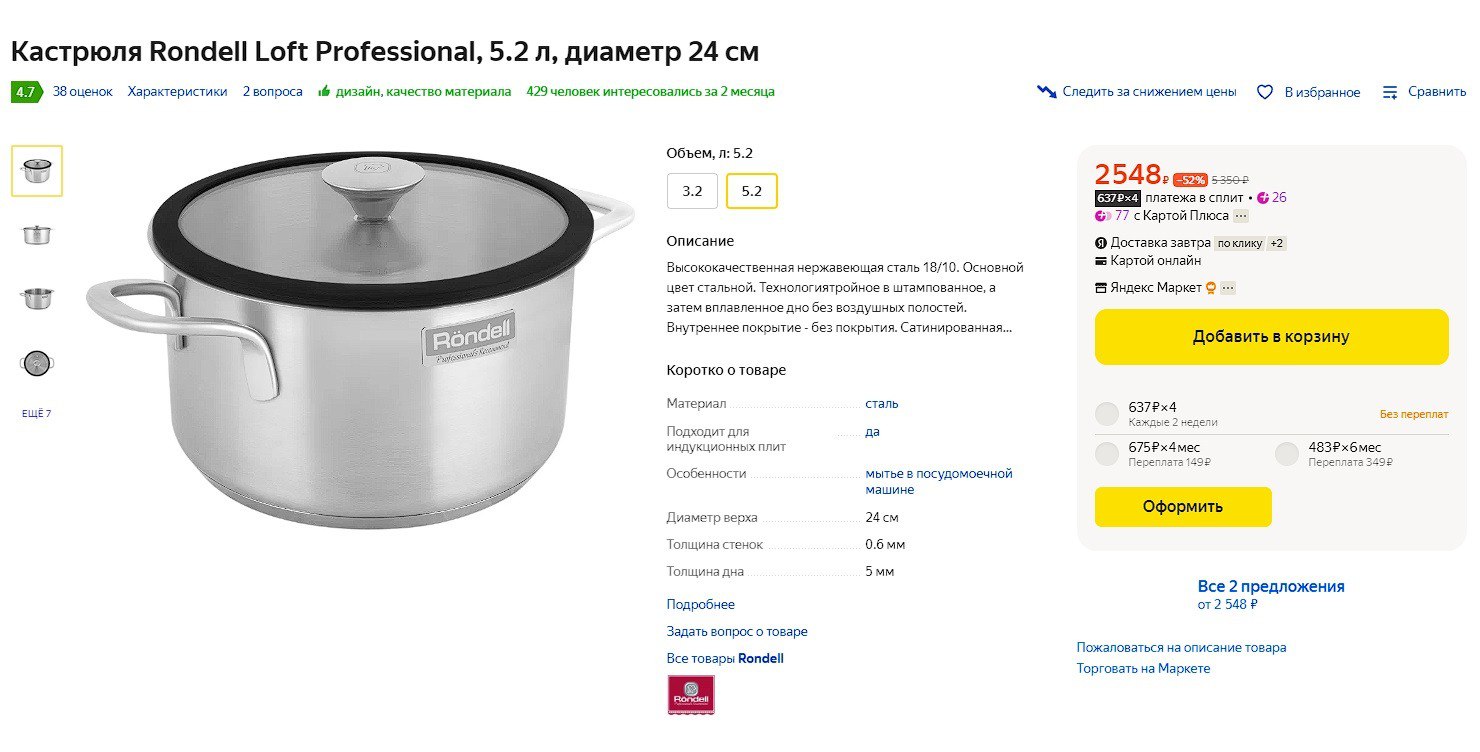Expand more thumbnails via ЕЩЁ 7

click(x=36, y=413)
